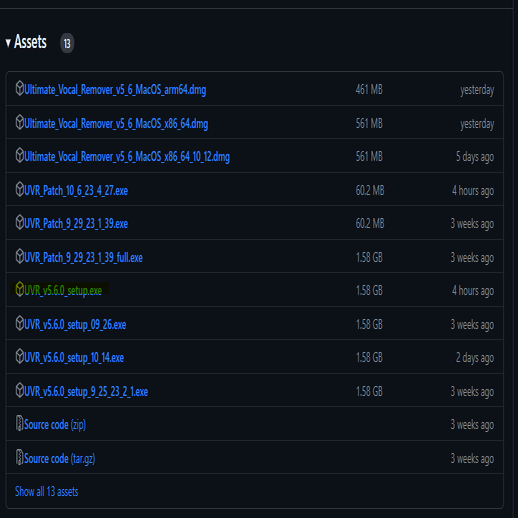Click zip file icon beside Source code (zip)

(19, 424)
